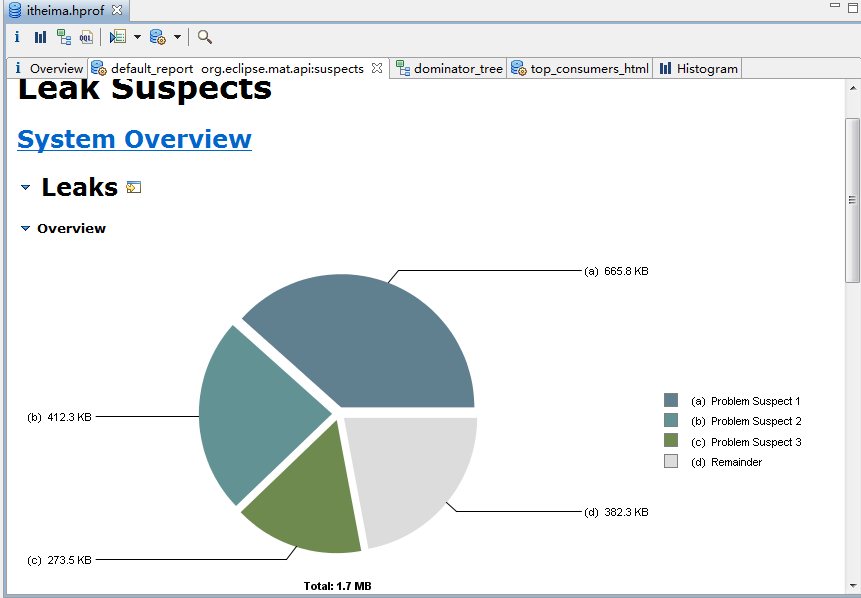Open the dominator tree toolbar icon
861x598 pixels.
[x=64, y=37]
